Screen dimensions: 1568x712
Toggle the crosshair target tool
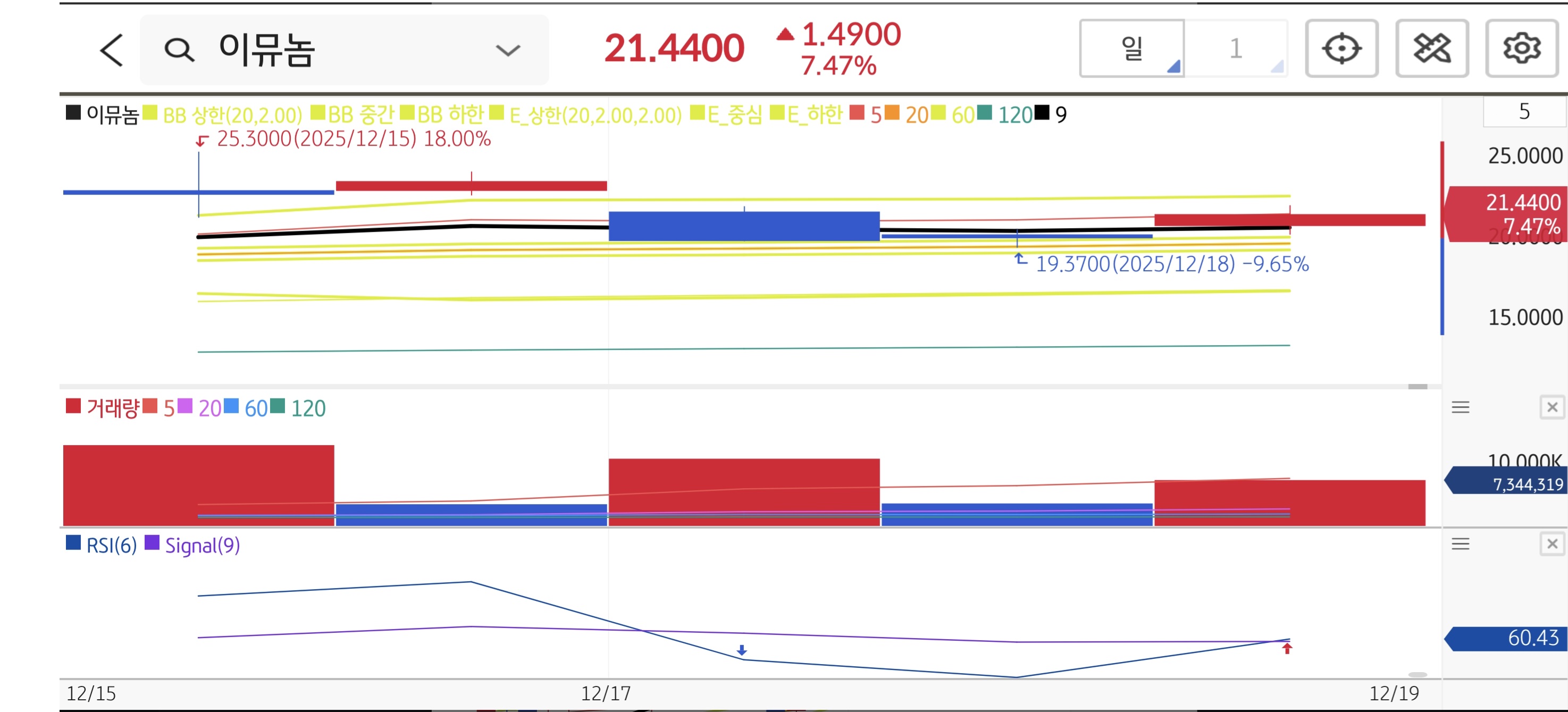point(1341,48)
